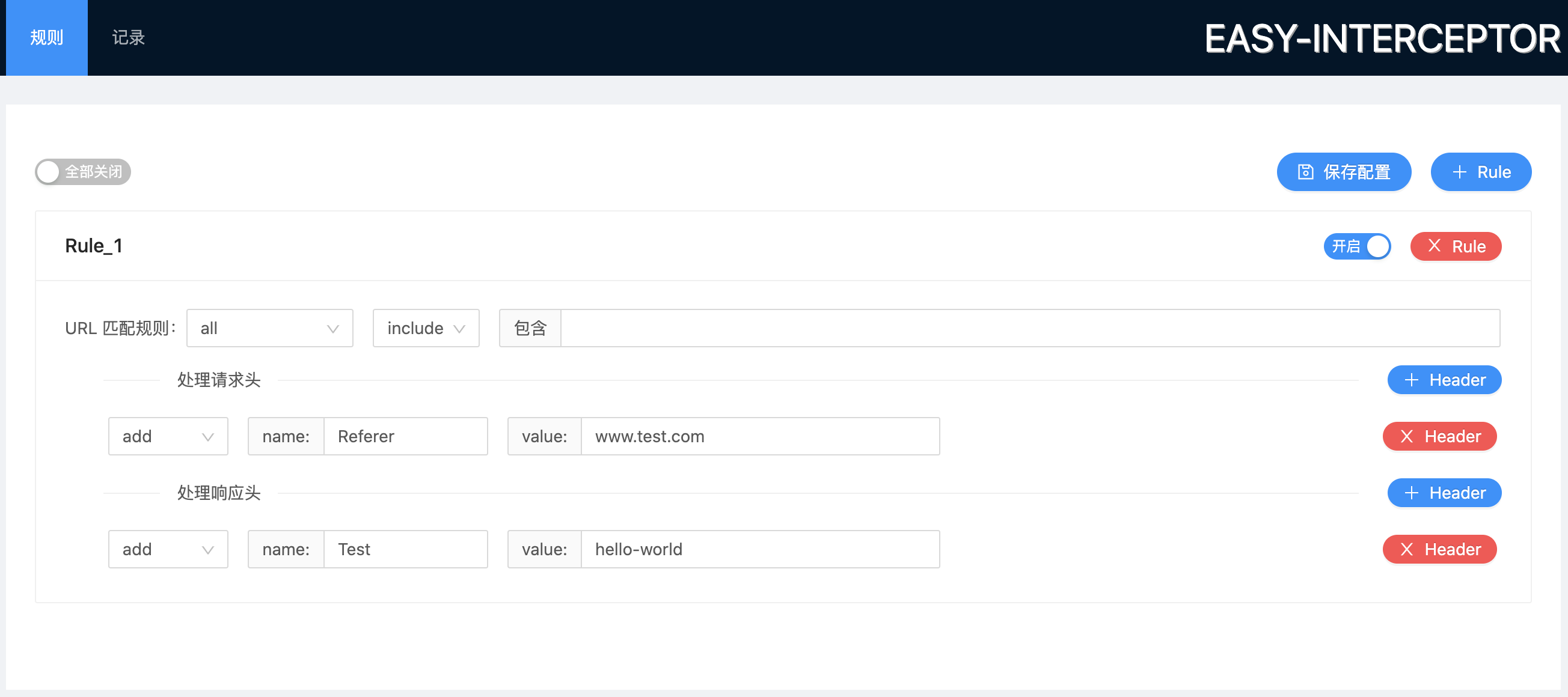The image size is (1568, 697).
Task: Expand the 'include' dropdown
Action: pos(426,329)
